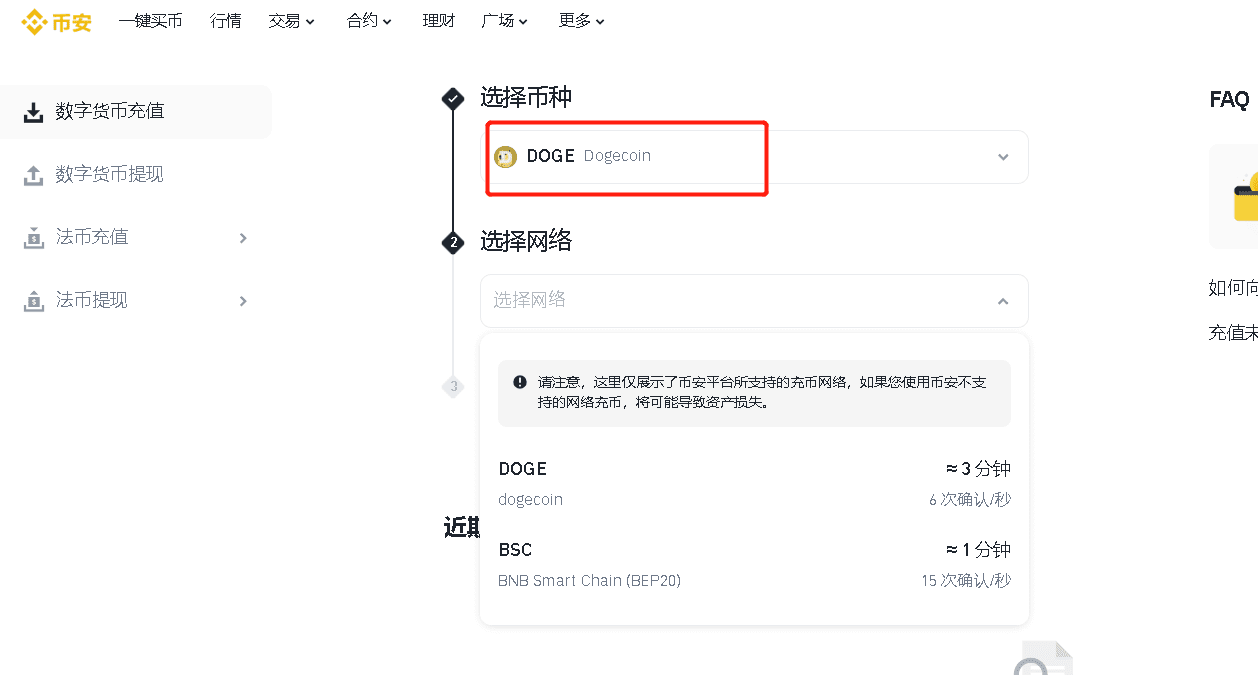The image size is (1258, 675).
Task: Click the 法币充值 fiat deposit icon
Action: pyautogui.click(x=30, y=237)
